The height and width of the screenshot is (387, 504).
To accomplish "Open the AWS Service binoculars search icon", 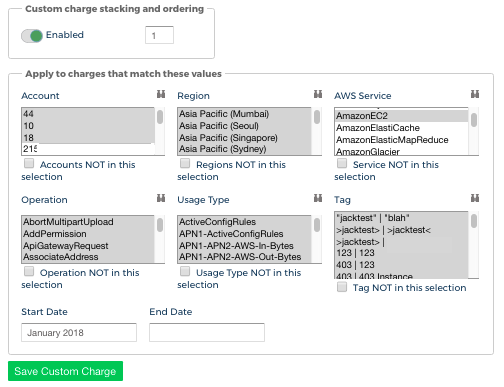I will pos(475,94).
